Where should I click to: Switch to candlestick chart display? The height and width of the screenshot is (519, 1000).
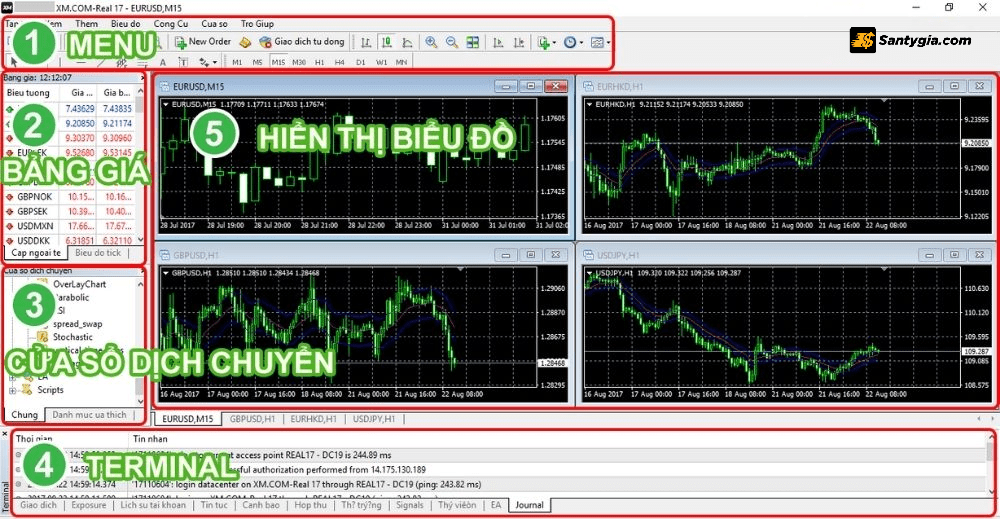tap(386, 43)
